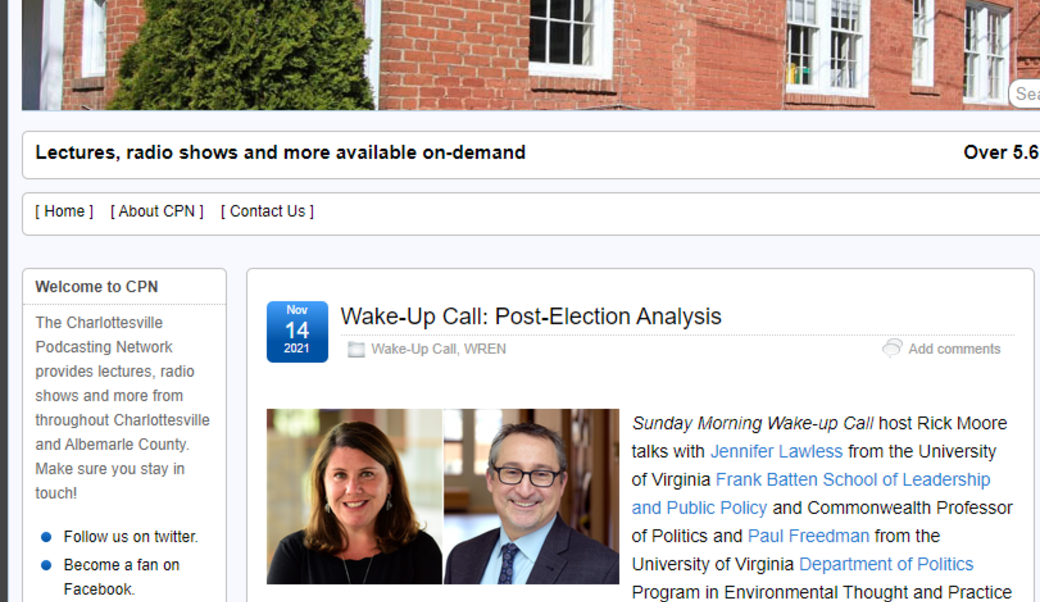Open the Frank Batten School of Leadership link
The image size is (1040, 602).
tap(852, 480)
